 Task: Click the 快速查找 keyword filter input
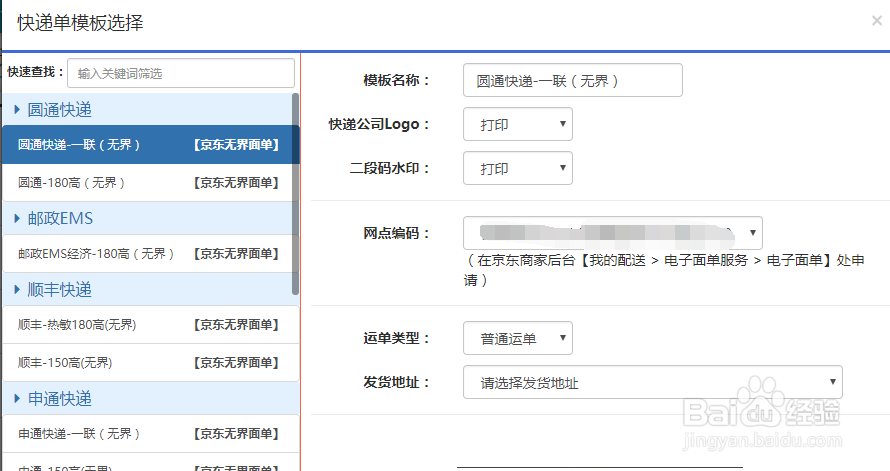tap(181, 73)
